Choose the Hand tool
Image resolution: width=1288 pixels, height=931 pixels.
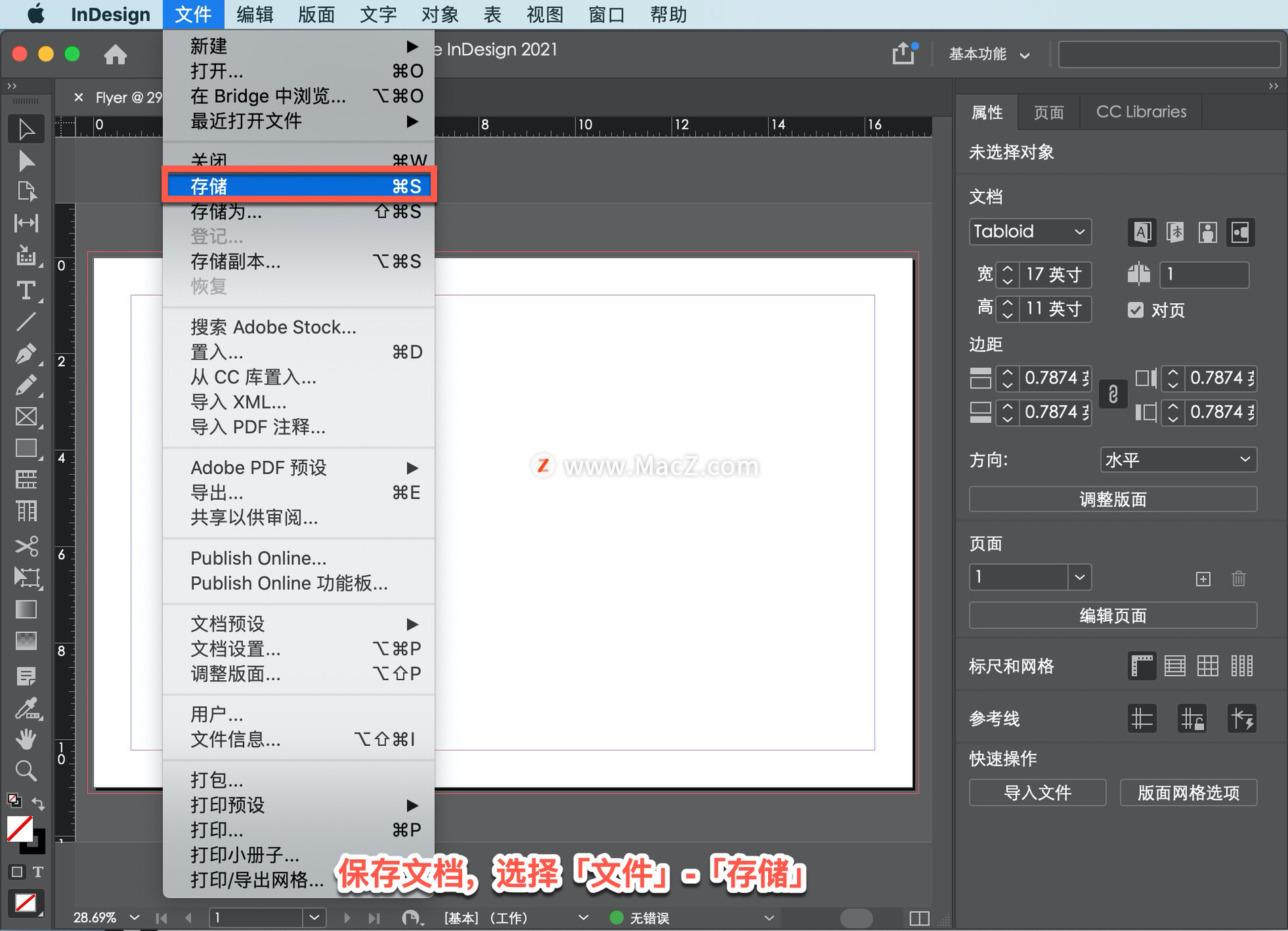(x=25, y=738)
